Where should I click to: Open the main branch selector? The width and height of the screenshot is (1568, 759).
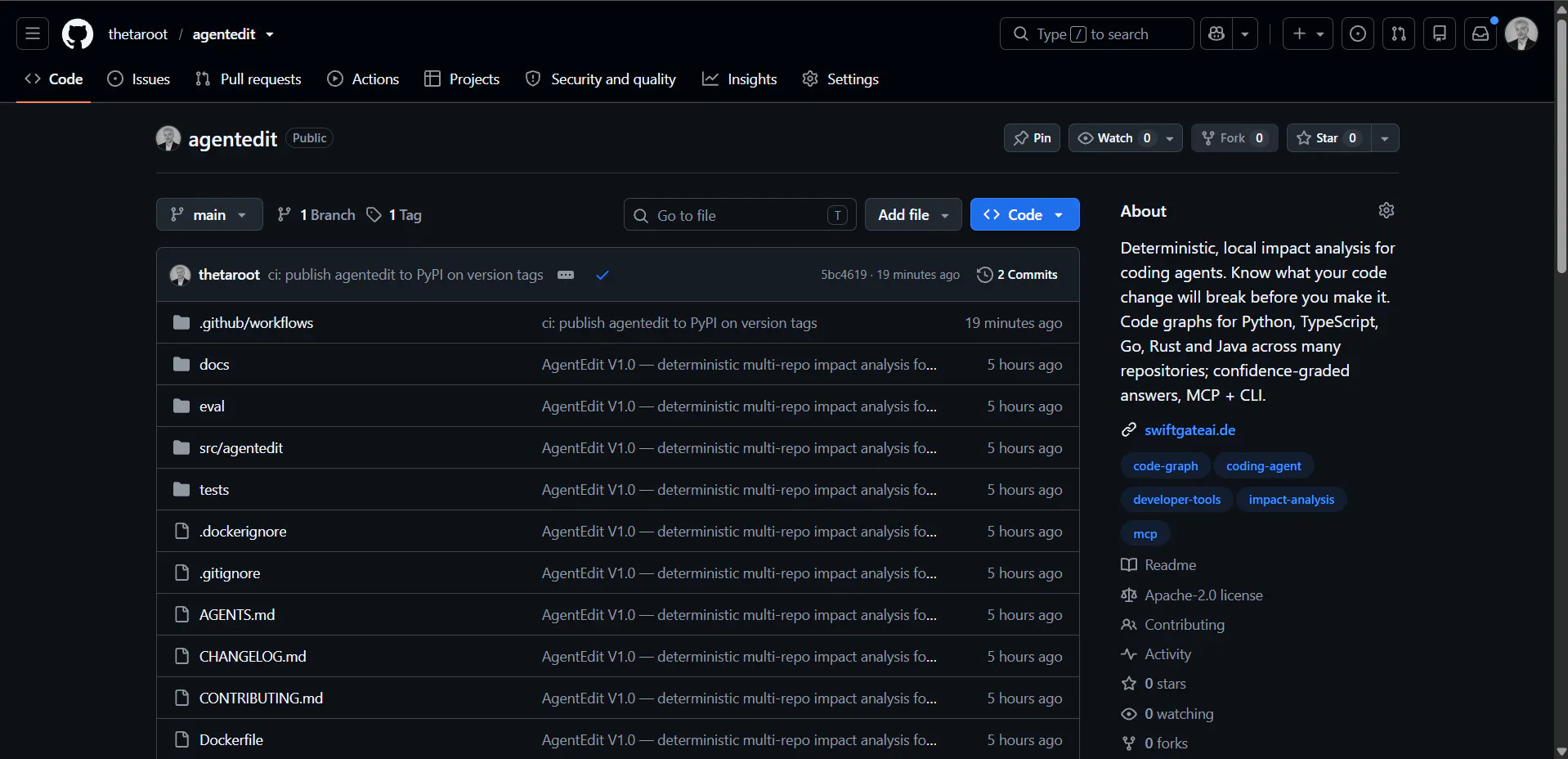pos(209,214)
